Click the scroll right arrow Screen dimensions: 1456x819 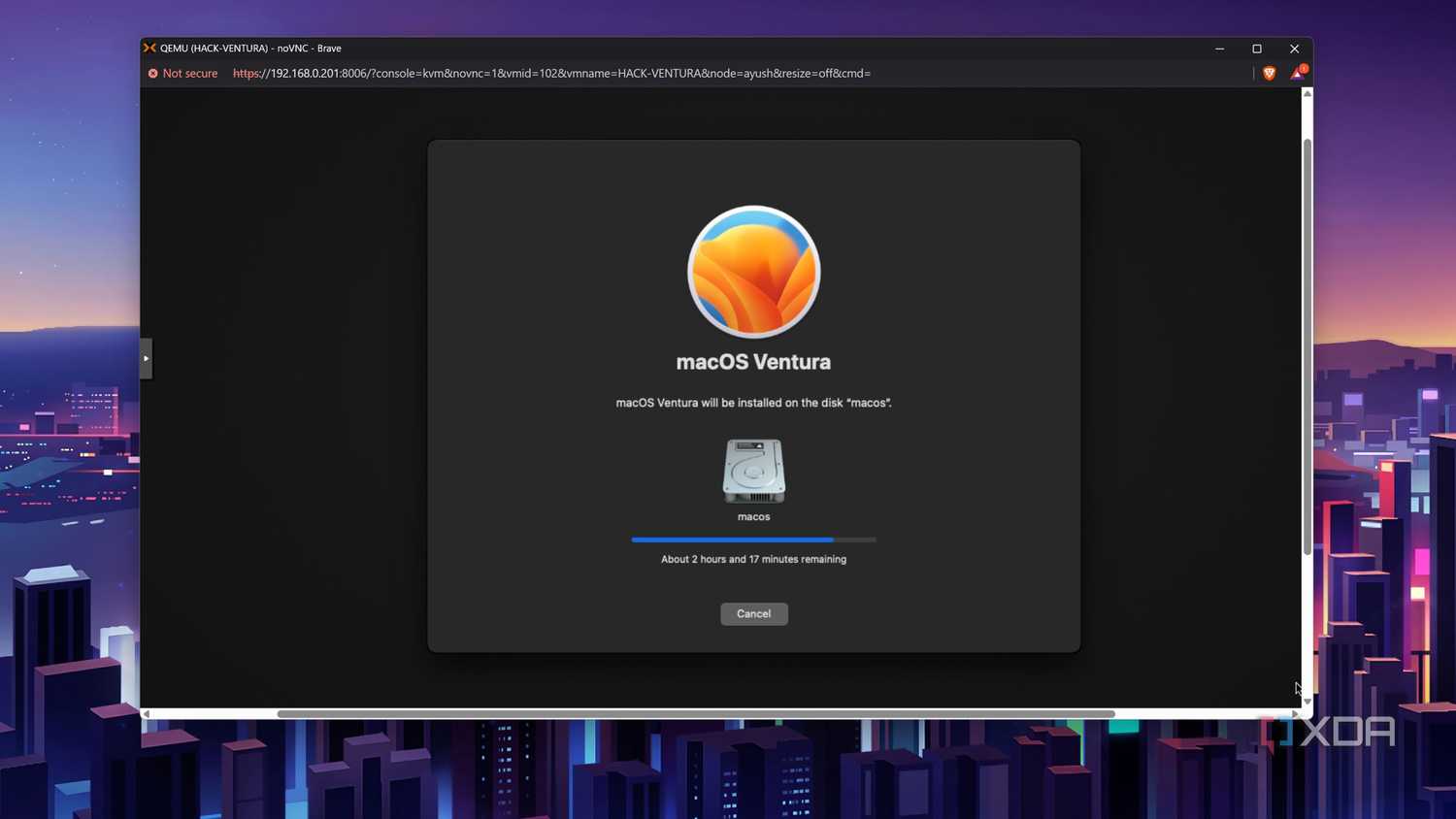[x=1295, y=714]
